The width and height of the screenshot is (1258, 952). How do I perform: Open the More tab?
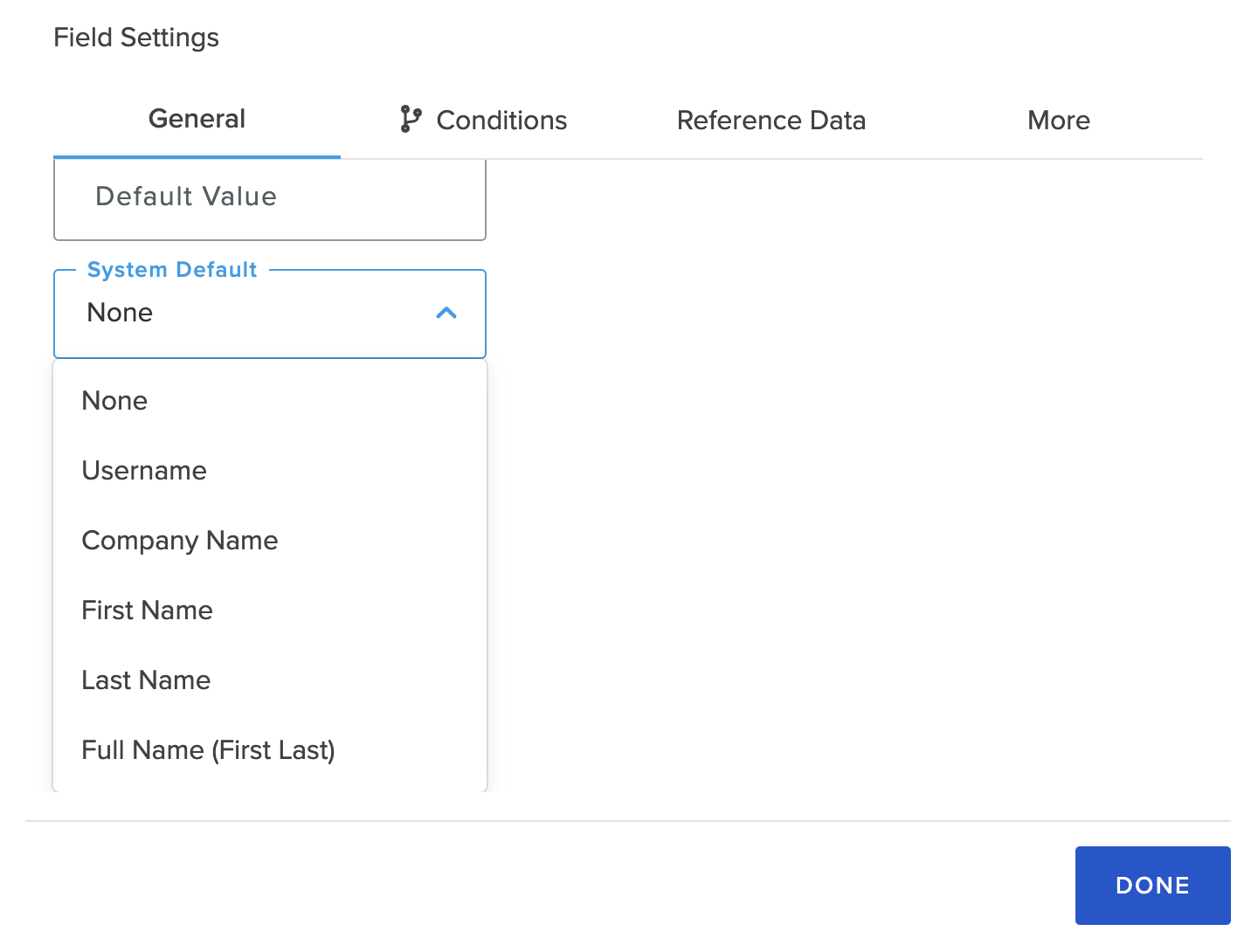pos(1058,120)
